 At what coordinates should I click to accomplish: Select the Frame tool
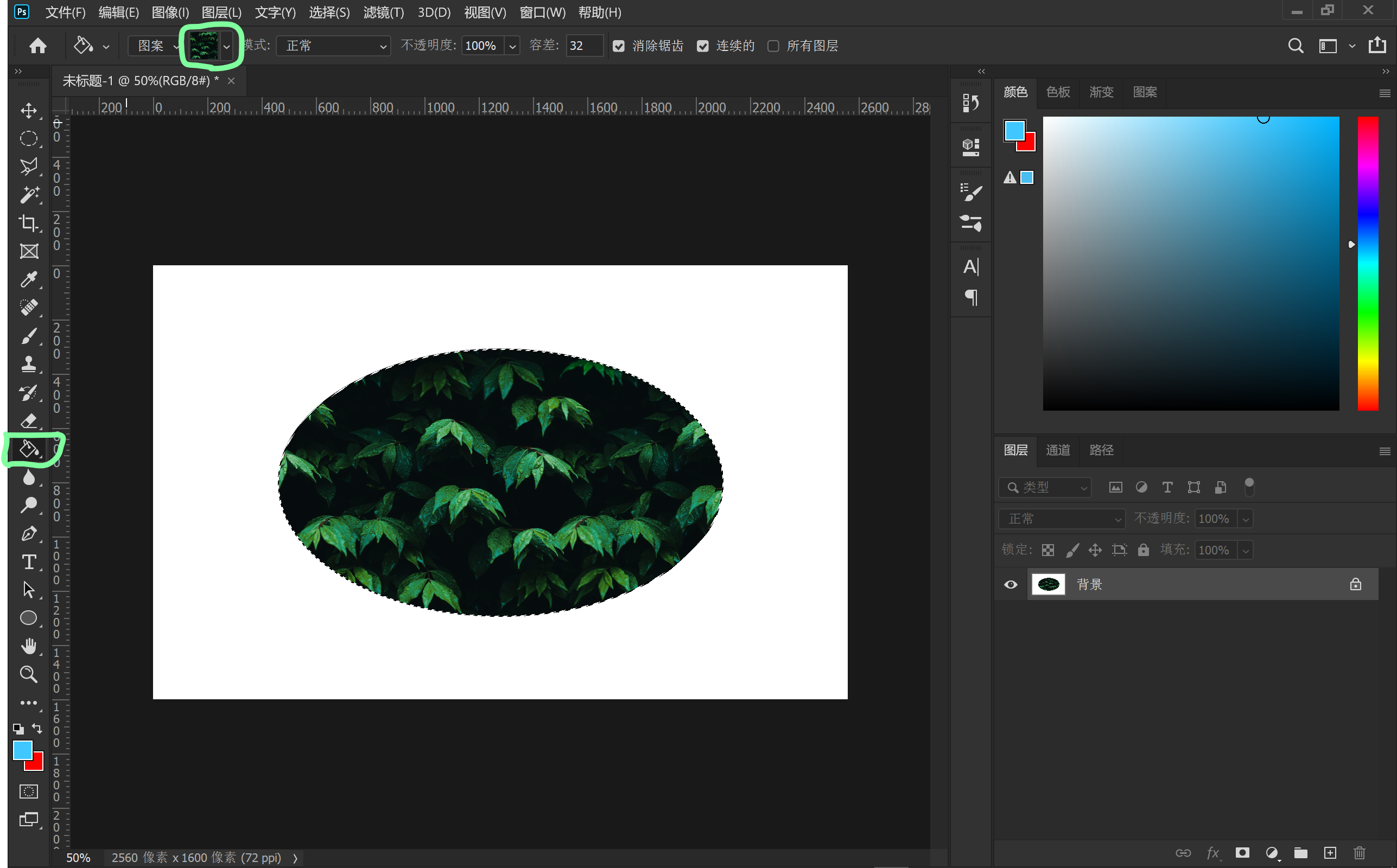click(x=29, y=251)
